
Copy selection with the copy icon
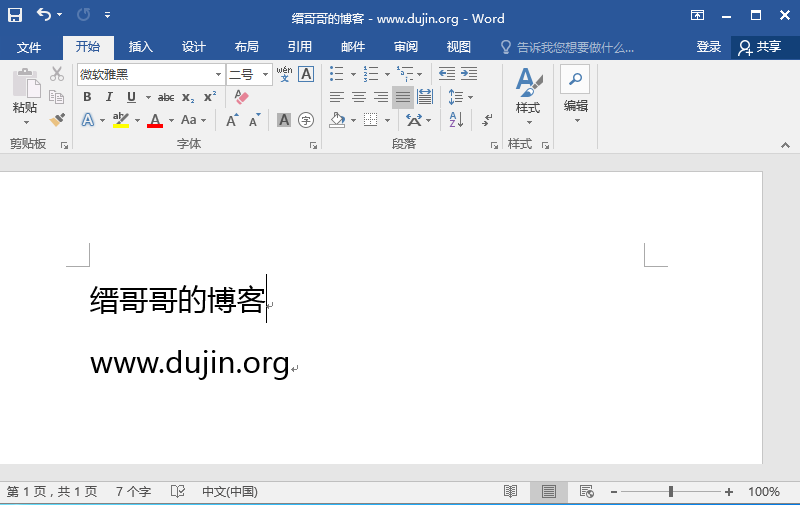pos(57,97)
